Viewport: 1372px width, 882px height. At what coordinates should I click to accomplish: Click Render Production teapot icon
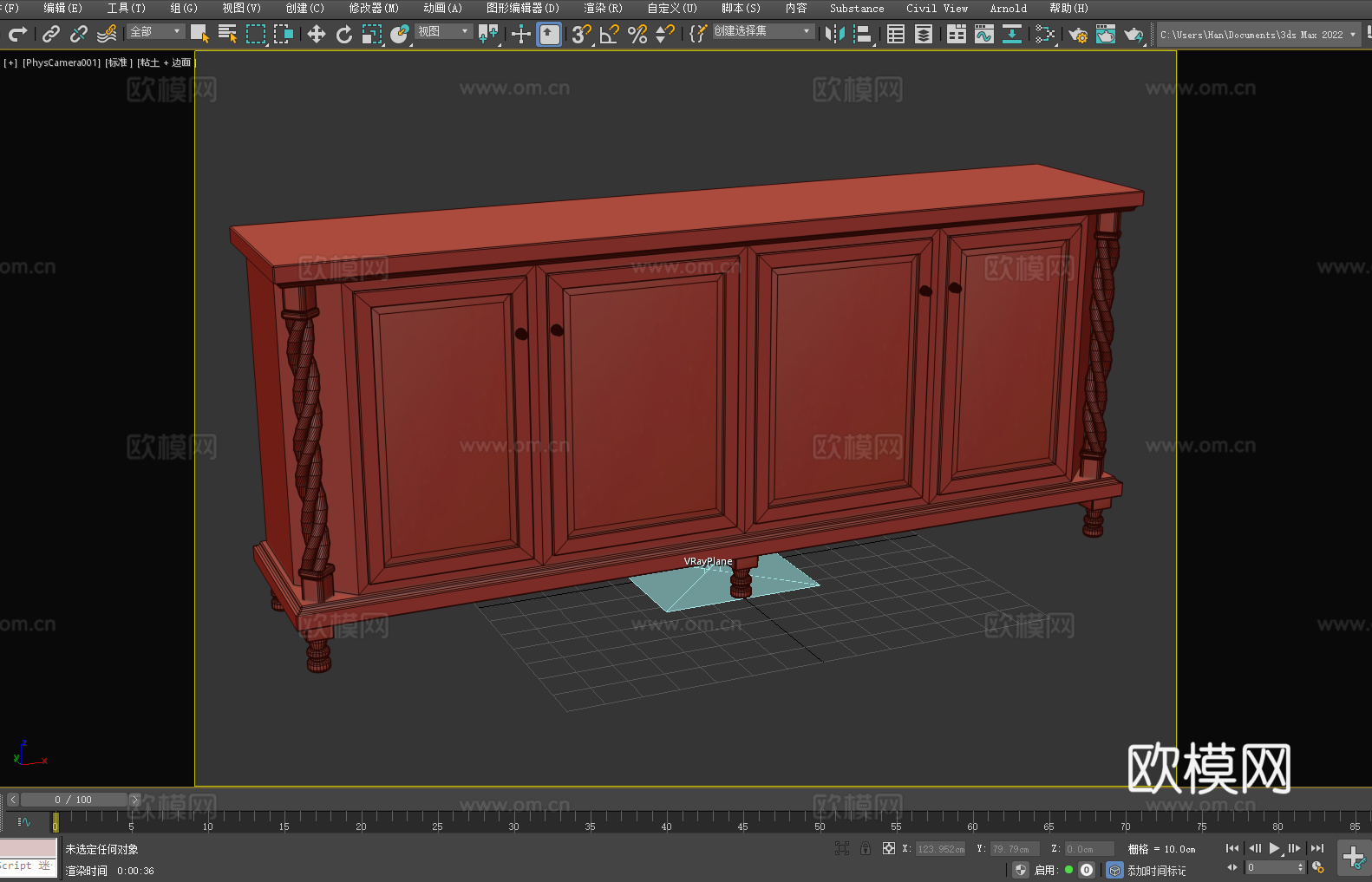point(1133,34)
